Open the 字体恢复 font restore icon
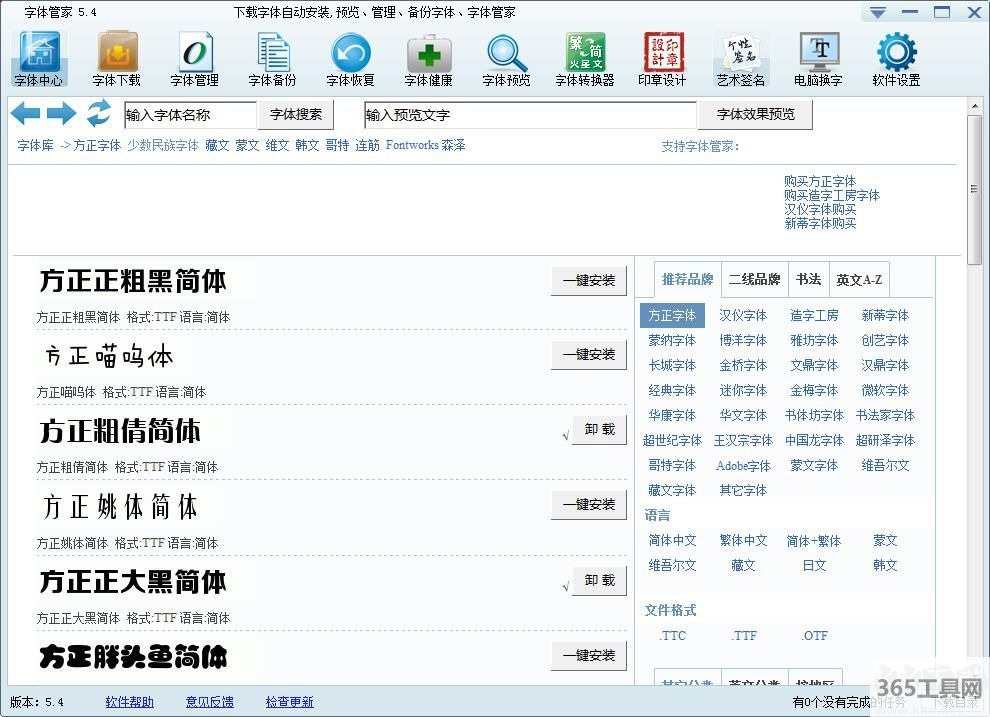The width and height of the screenshot is (990, 717). 350,52
